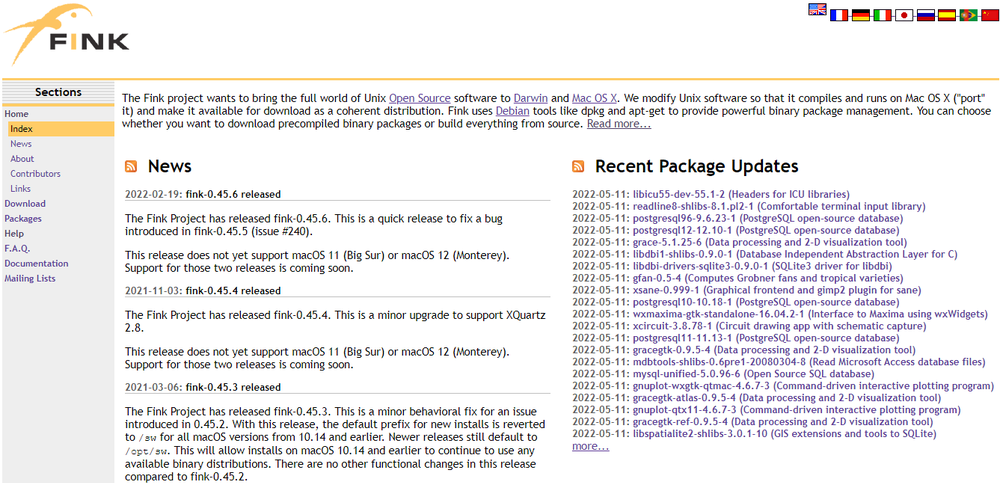The height and width of the screenshot is (483, 1000).
Task: Open the readline8-shlibs-8.1.pl2-1 package link
Action: click(x=779, y=206)
